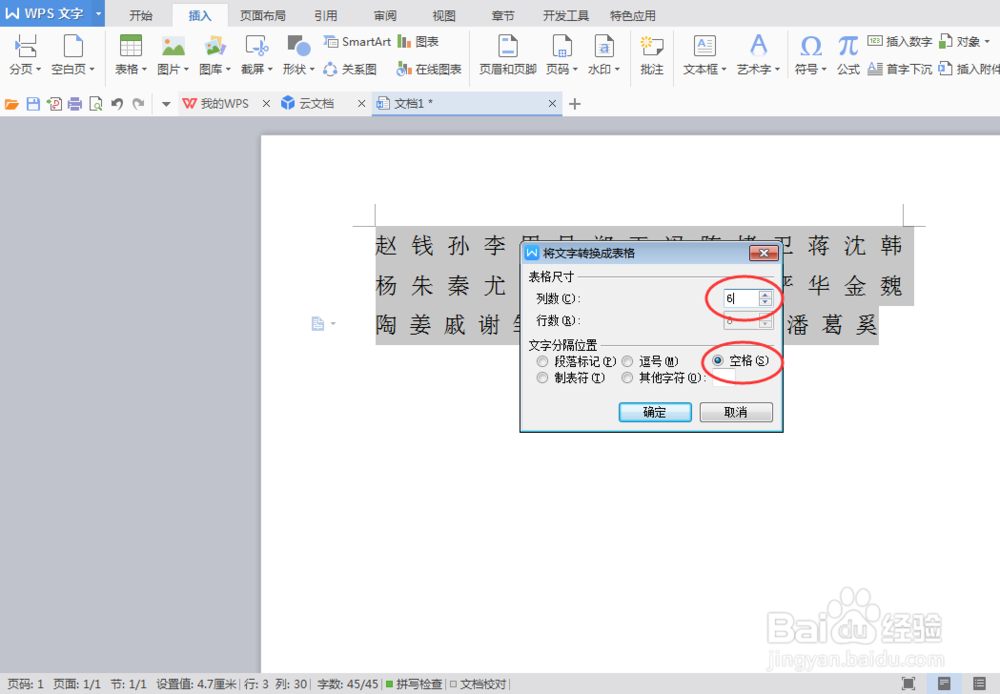Undo the last action

tap(117, 104)
